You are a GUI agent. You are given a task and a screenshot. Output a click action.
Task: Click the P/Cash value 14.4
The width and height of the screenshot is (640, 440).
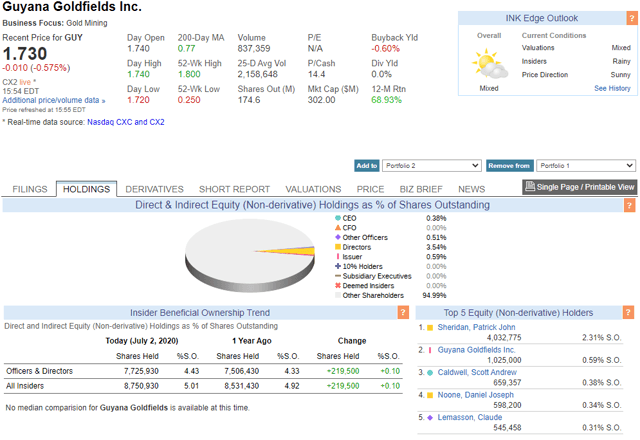coord(316,74)
